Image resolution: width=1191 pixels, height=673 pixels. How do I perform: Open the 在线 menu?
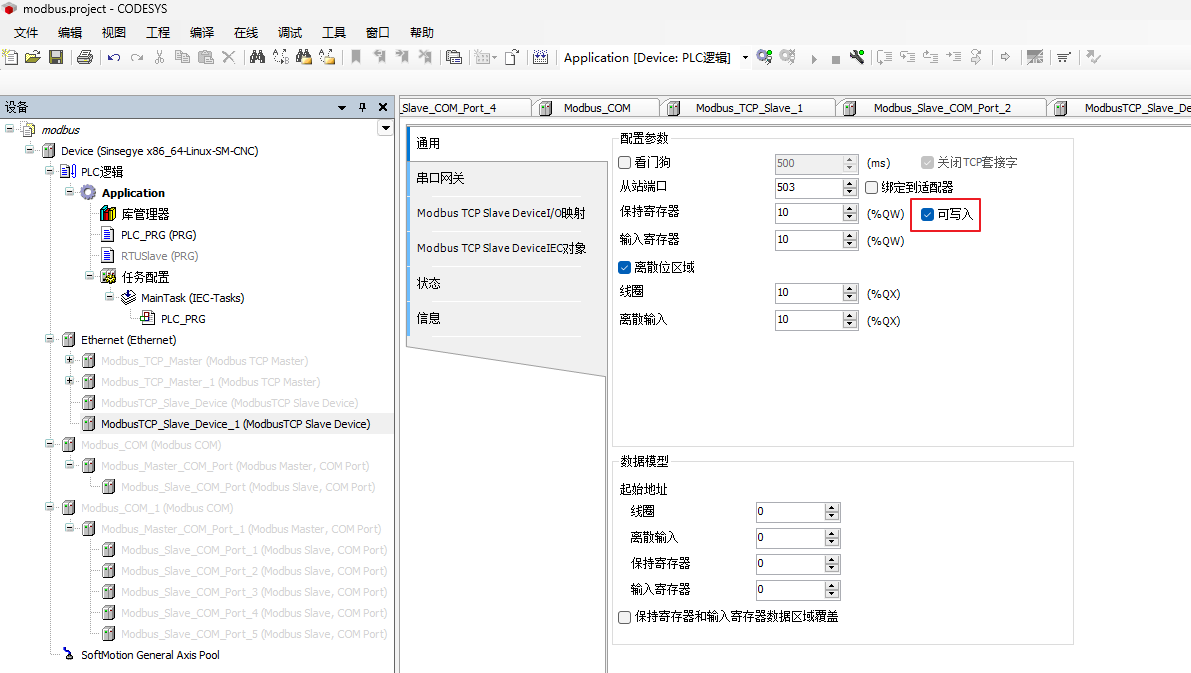pyautogui.click(x=245, y=33)
